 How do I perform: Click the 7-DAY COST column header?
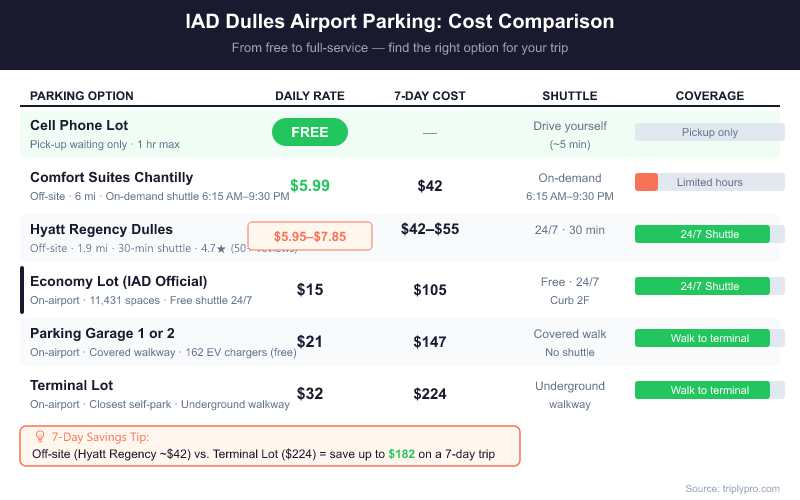430,96
